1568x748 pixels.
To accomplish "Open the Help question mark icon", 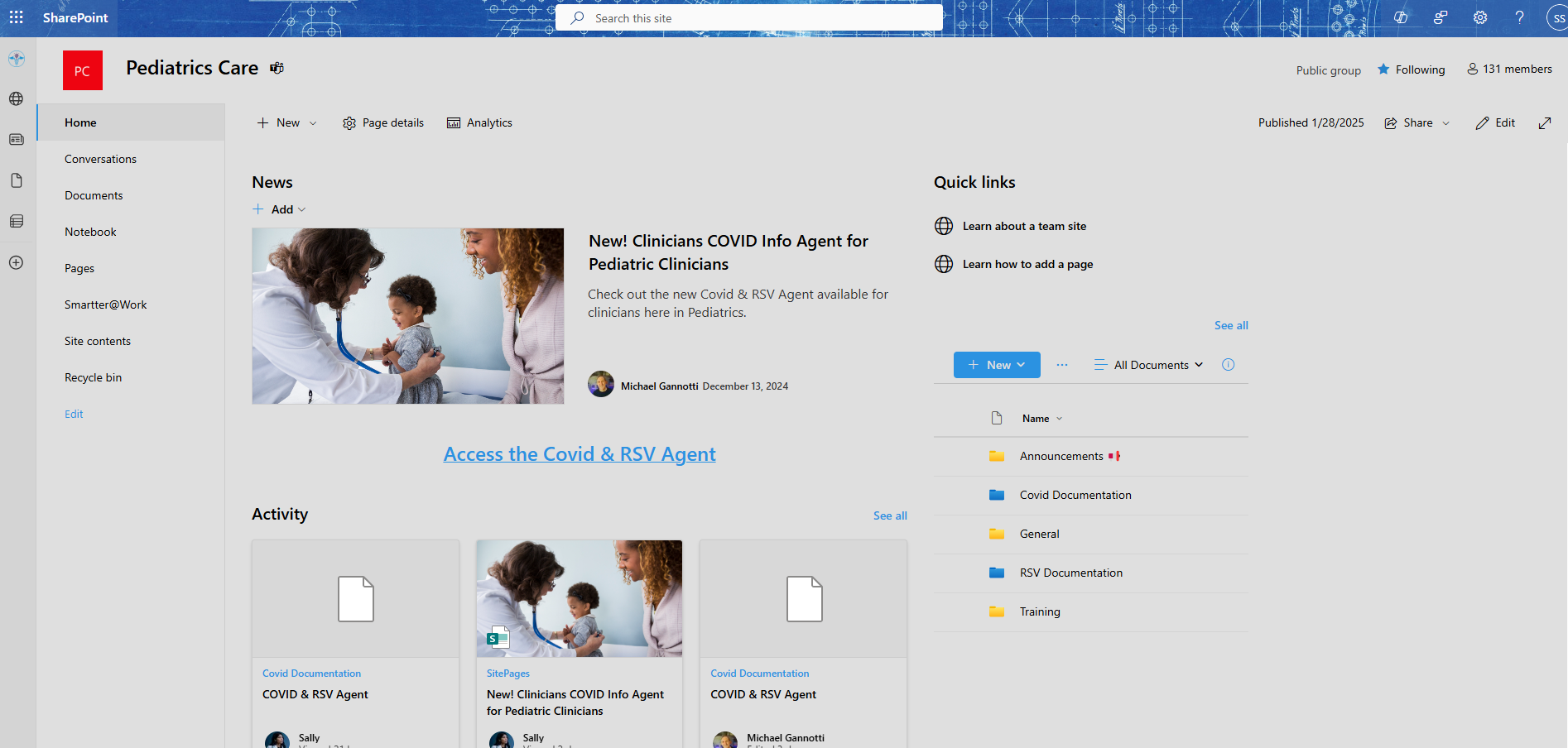I will [1520, 17].
